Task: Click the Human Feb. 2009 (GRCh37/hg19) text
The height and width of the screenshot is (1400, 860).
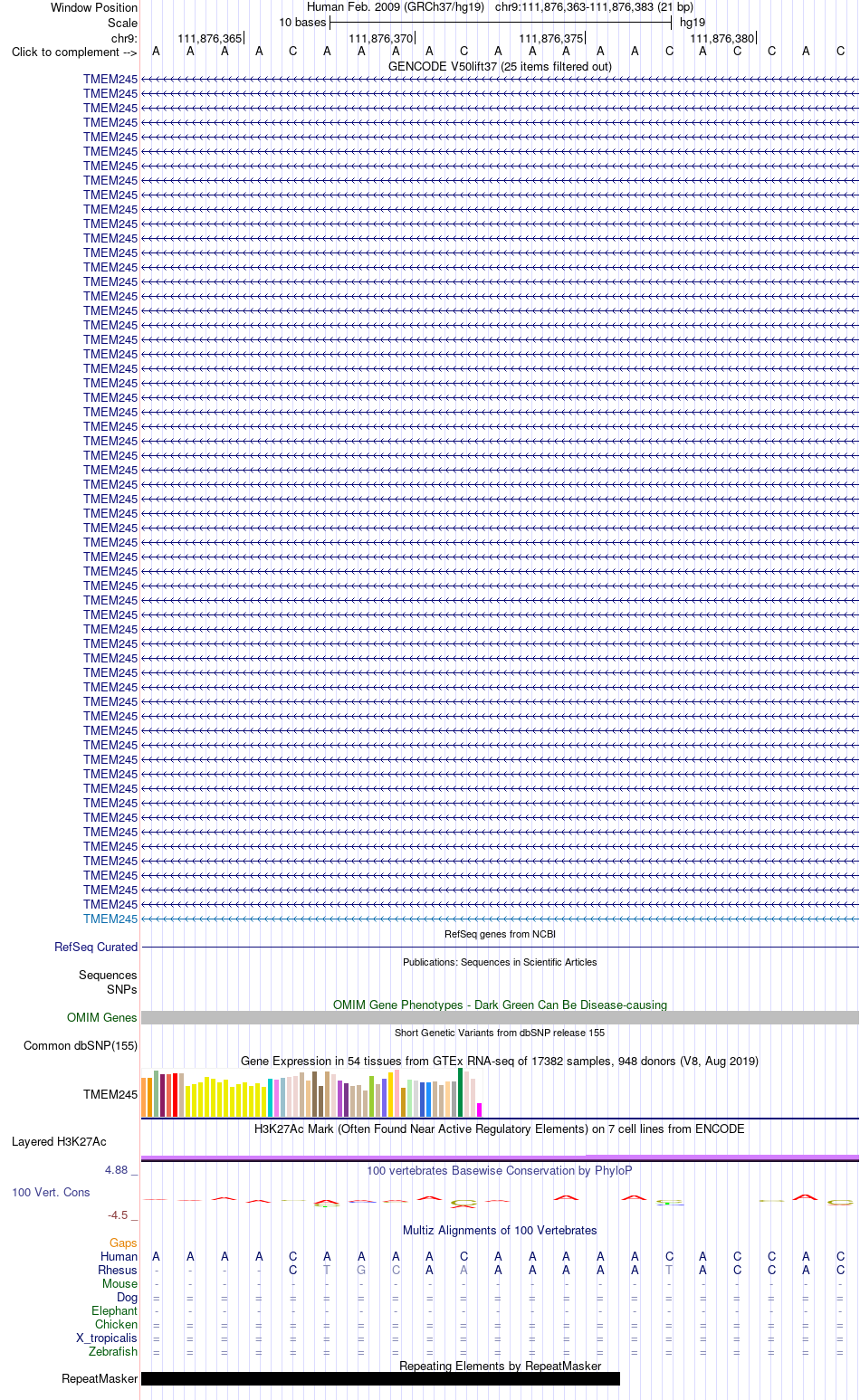Action: coord(396,7)
